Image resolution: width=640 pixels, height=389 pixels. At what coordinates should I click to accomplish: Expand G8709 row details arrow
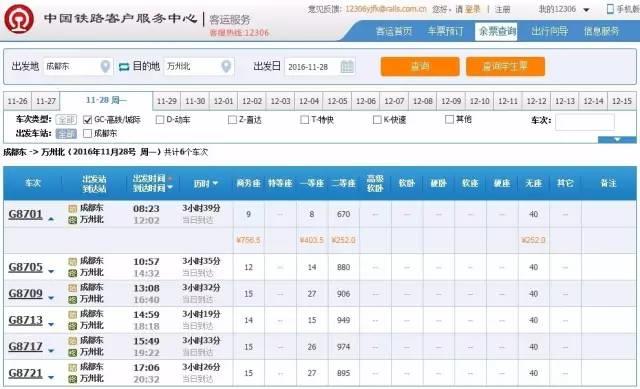tap(51, 298)
